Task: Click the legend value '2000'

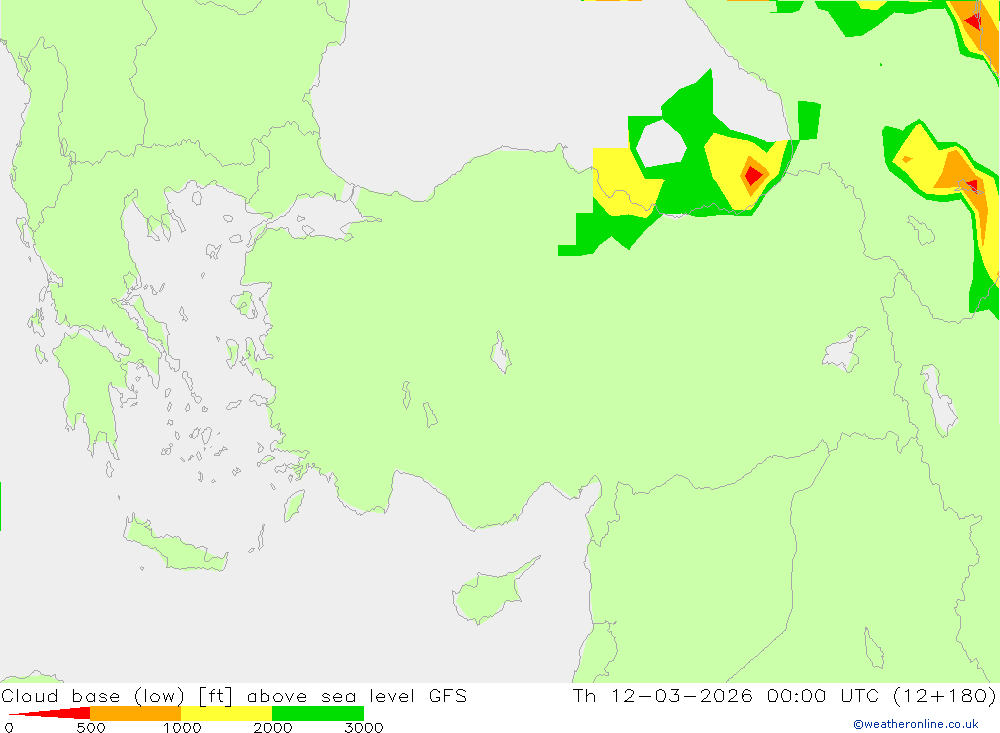Action: pyautogui.click(x=273, y=727)
